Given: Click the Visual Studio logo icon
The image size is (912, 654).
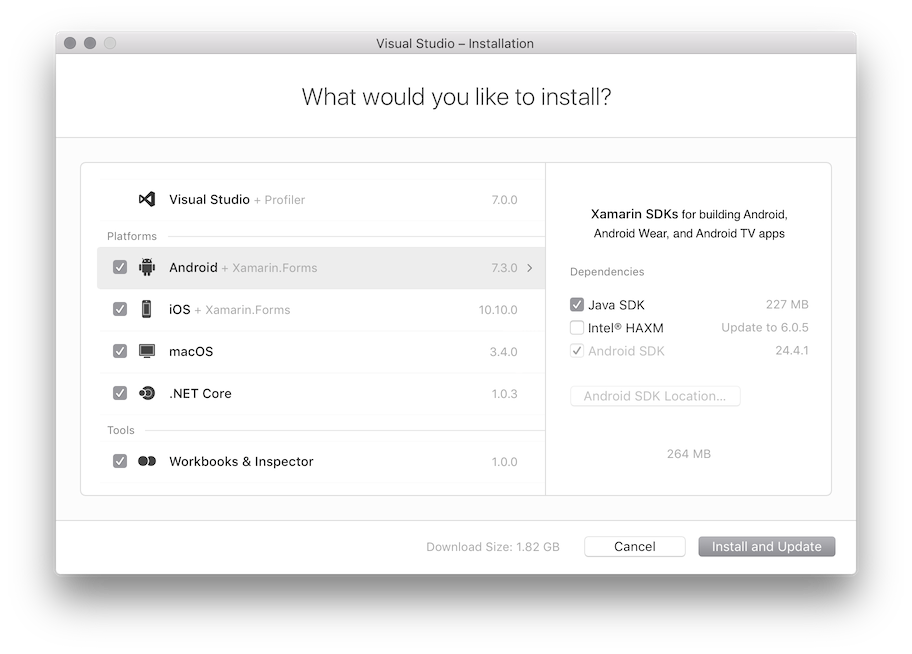Looking at the screenshot, I should click(x=147, y=200).
